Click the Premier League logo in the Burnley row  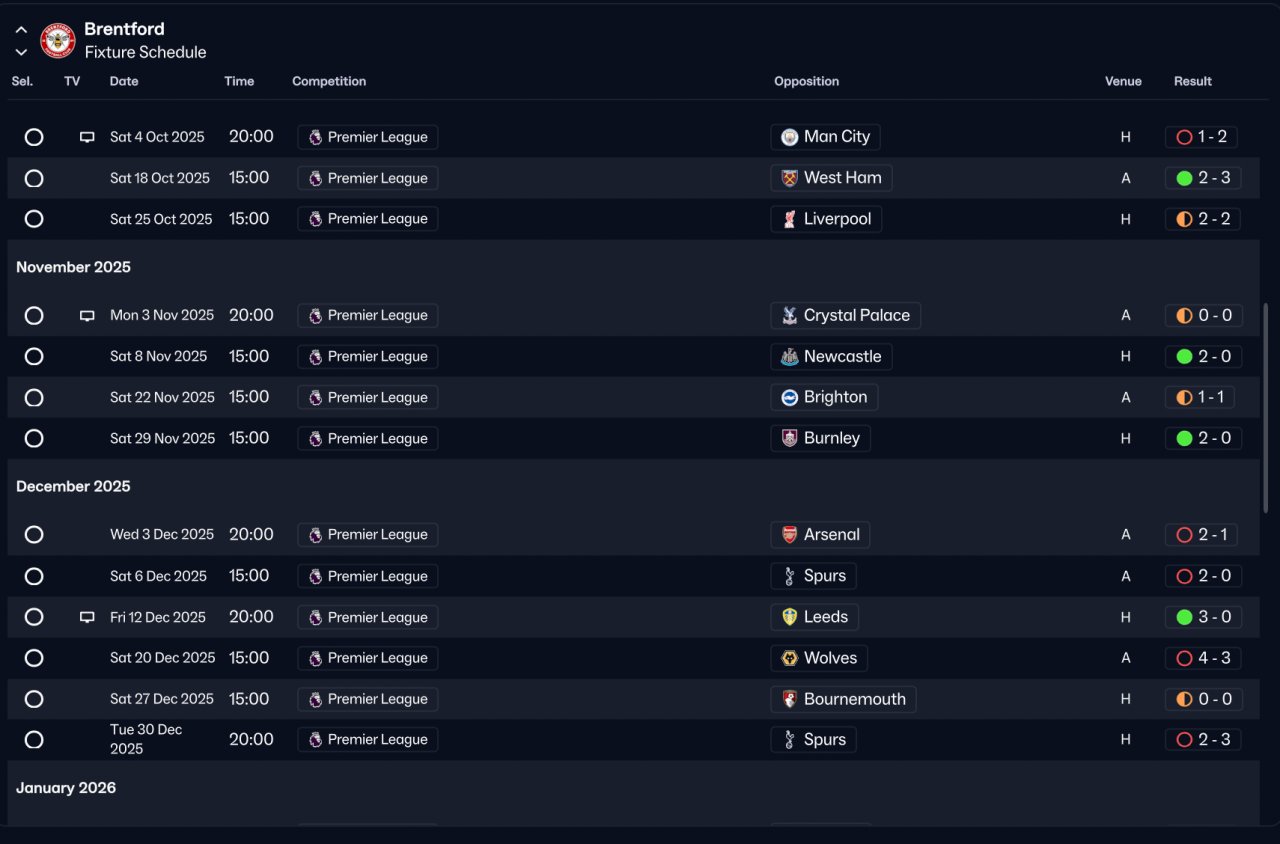[315, 438]
